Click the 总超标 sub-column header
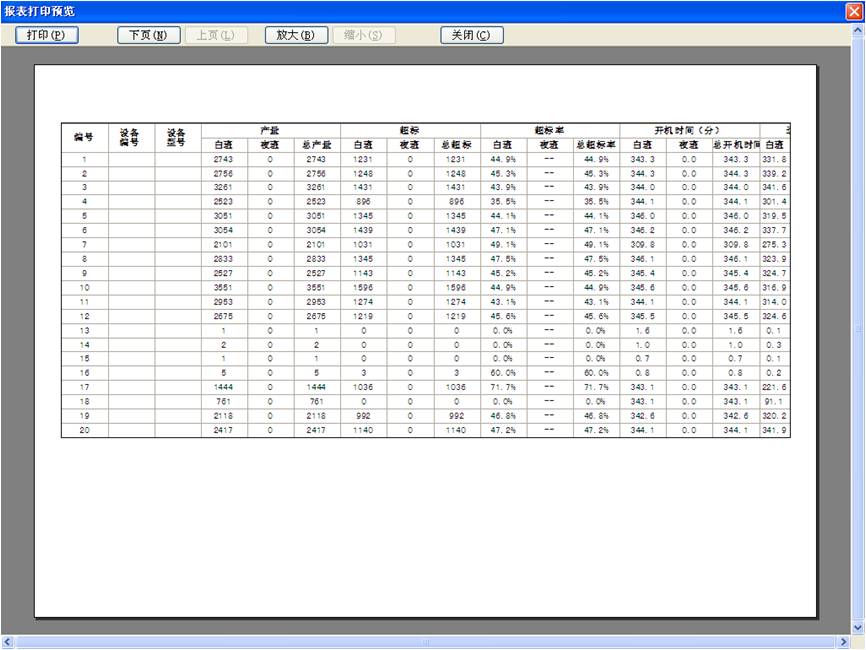 (456, 145)
